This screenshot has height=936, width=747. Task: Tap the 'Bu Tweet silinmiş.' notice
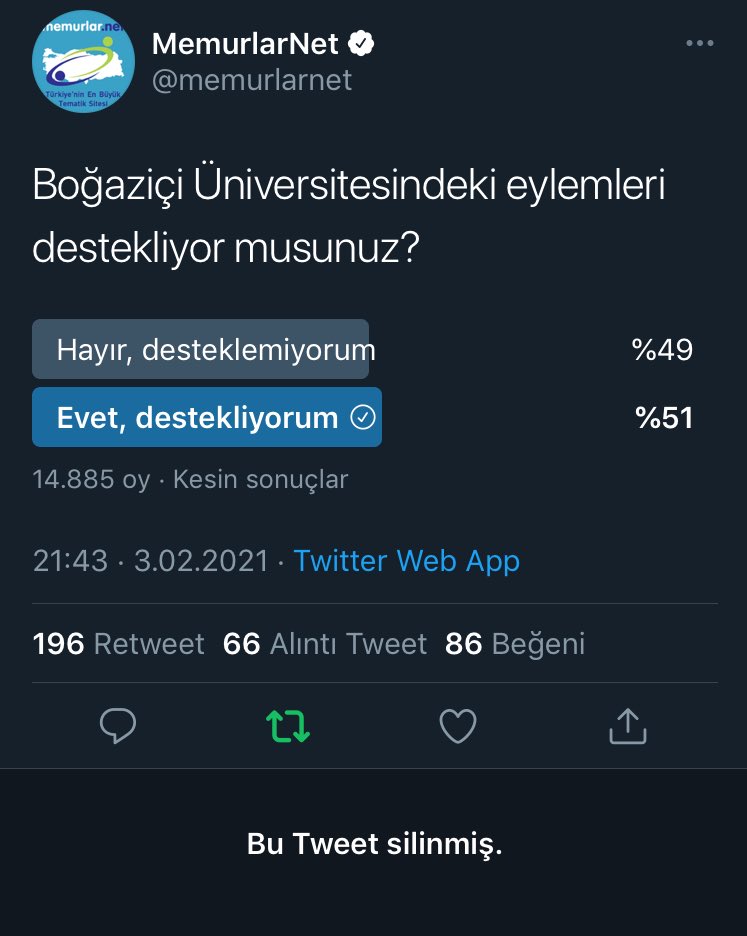(x=374, y=845)
